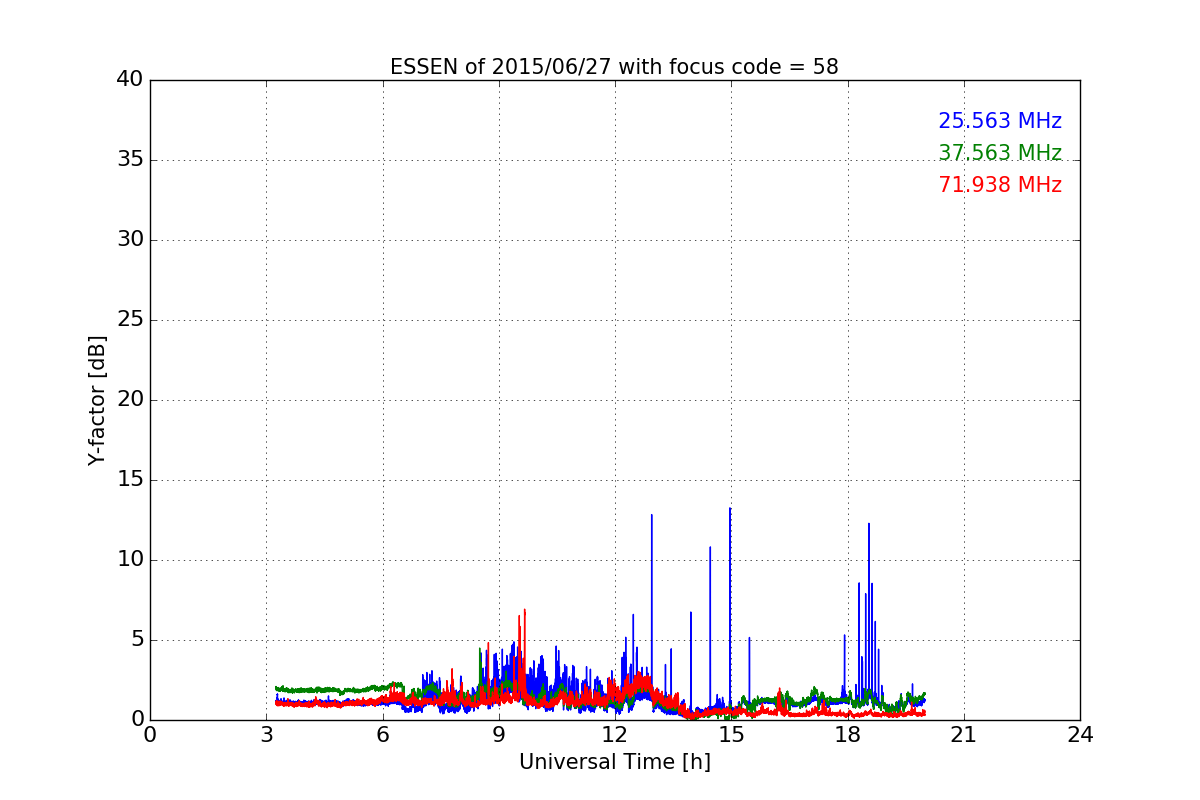Viewport: 1200px width, 800px height.
Task: Click the plot title ESSEN of 2015/06/27
Action: click(x=614, y=67)
